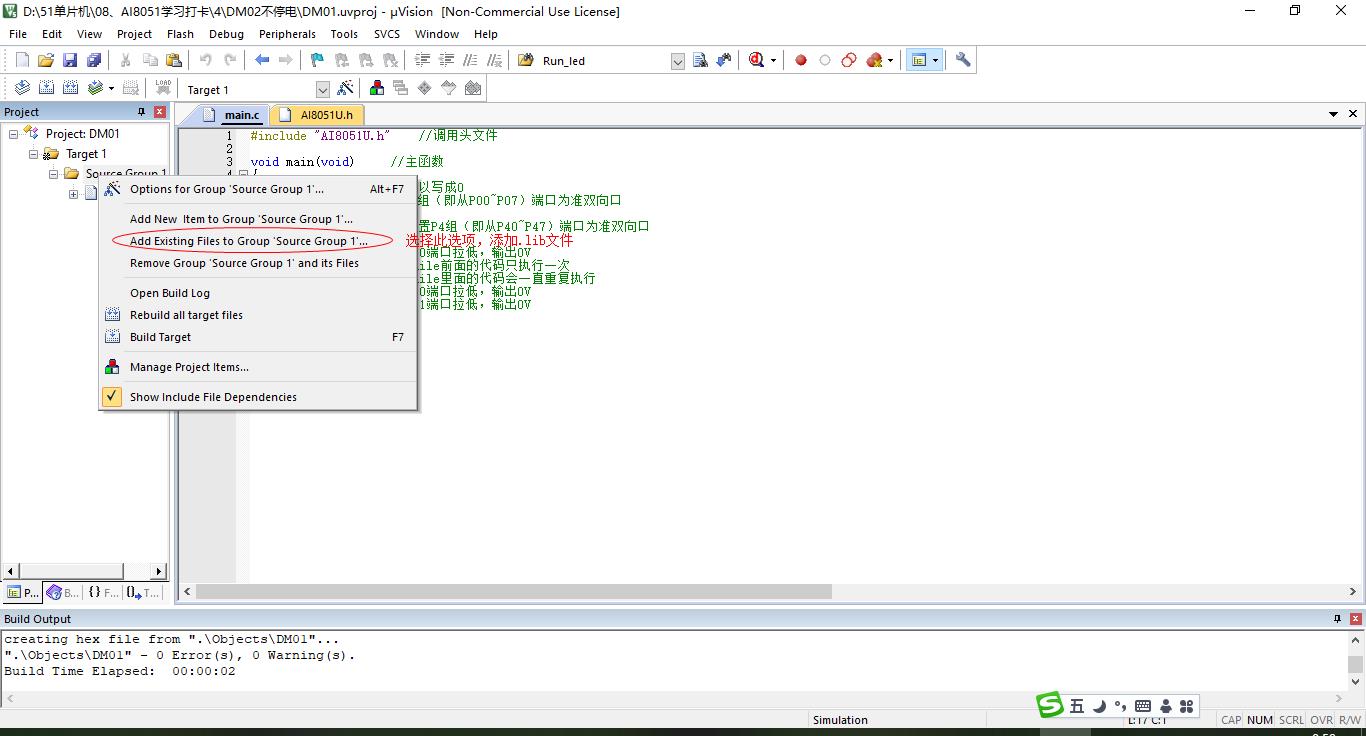Pin the Project panel with pushpin
This screenshot has width=1366, height=736.
click(141, 112)
